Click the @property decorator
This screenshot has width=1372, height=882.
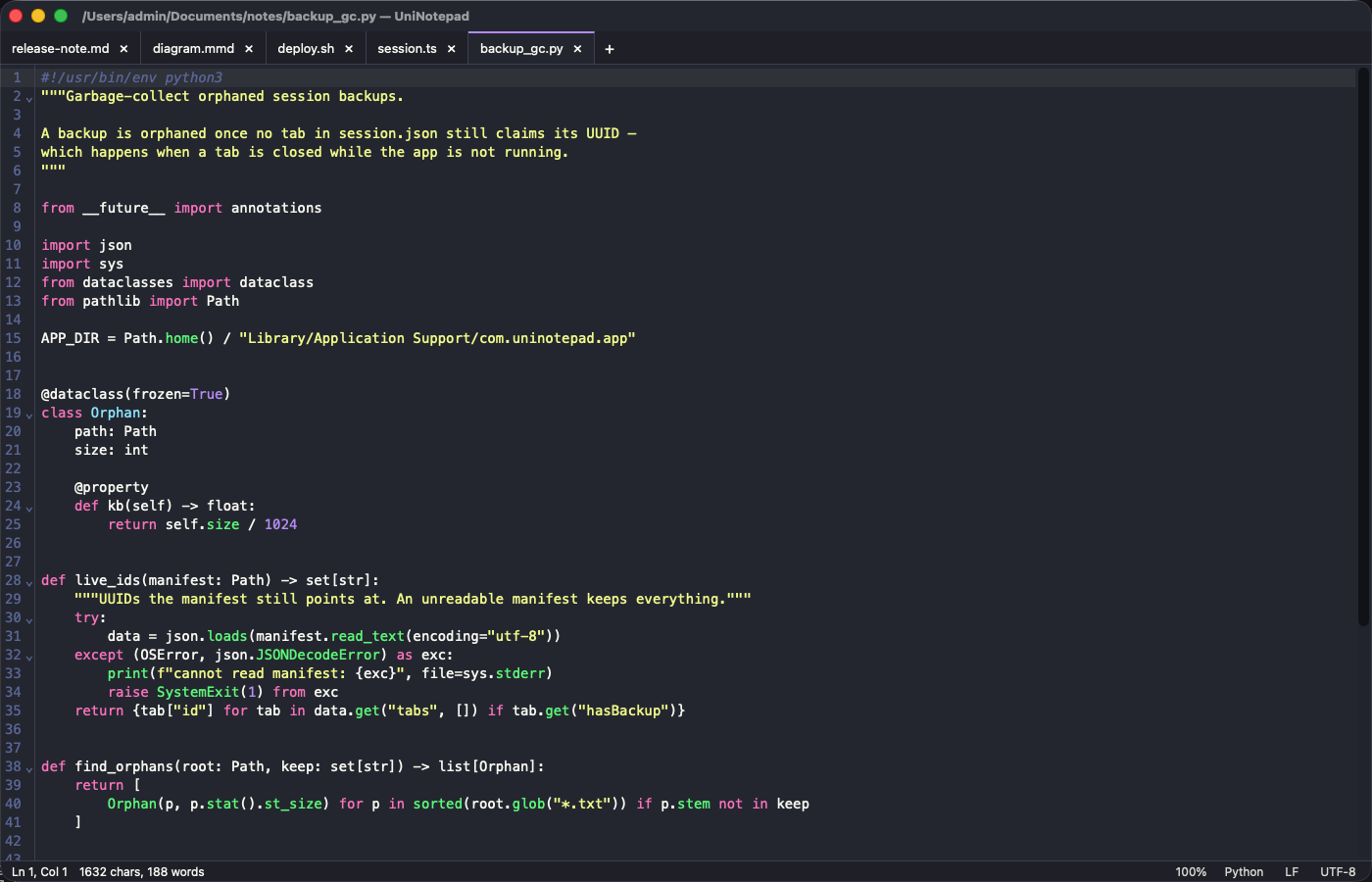pyautogui.click(x=112, y=487)
